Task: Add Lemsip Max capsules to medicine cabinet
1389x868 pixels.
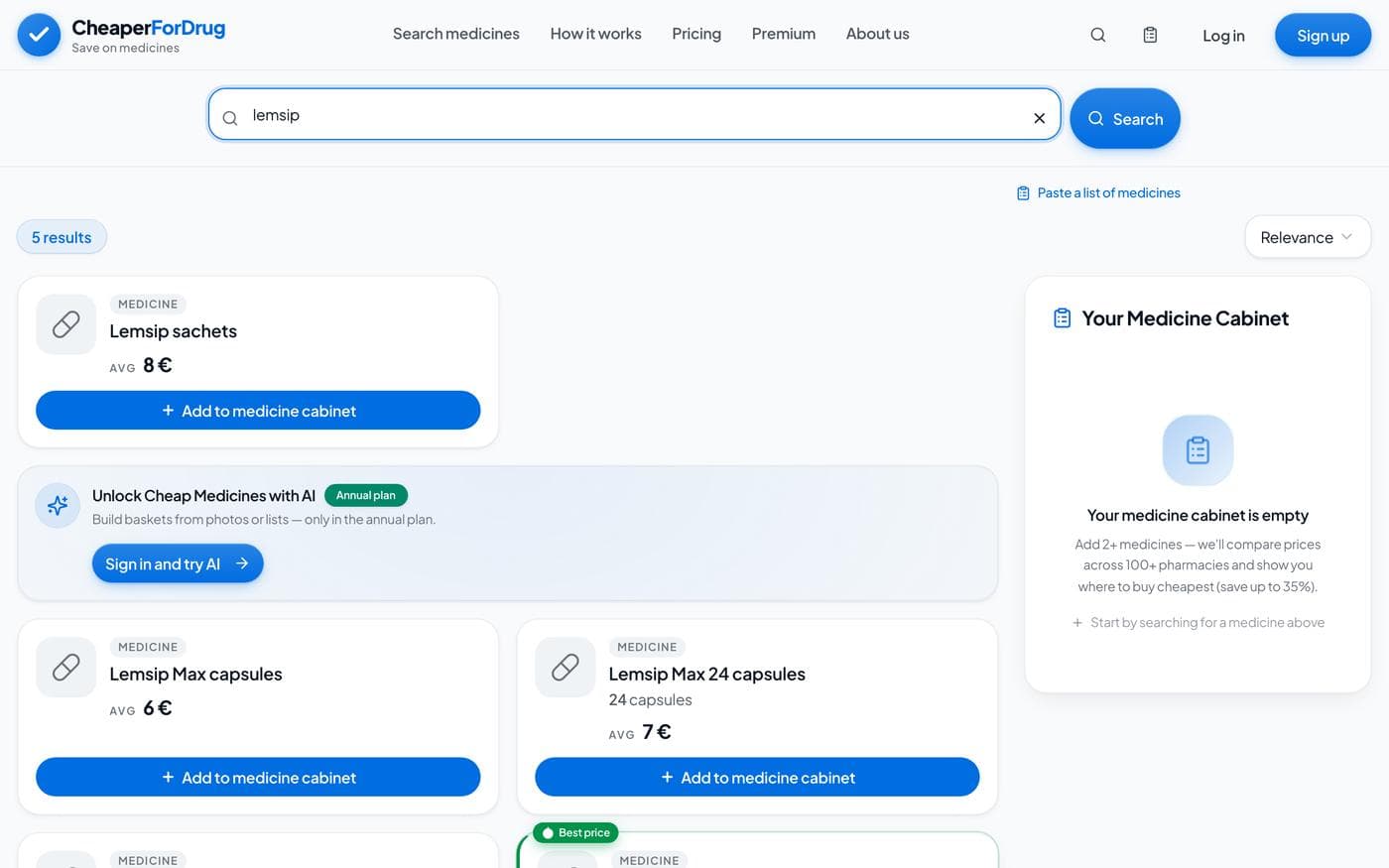Action: click(258, 778)
